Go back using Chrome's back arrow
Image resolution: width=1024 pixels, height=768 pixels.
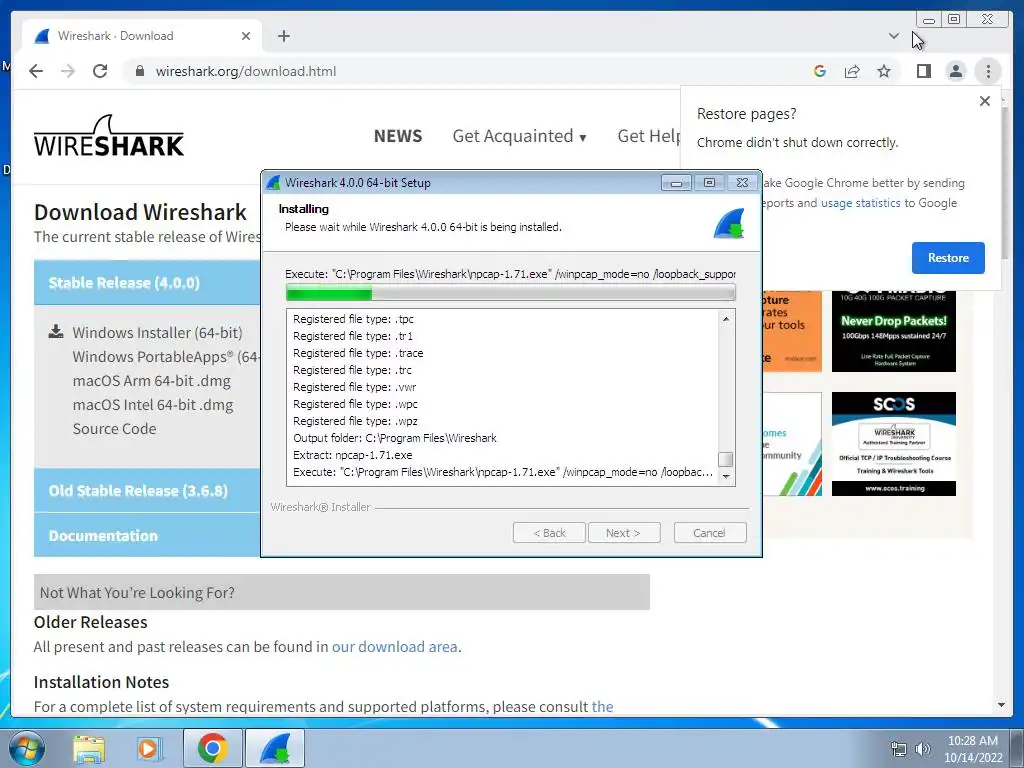[36, 71]
